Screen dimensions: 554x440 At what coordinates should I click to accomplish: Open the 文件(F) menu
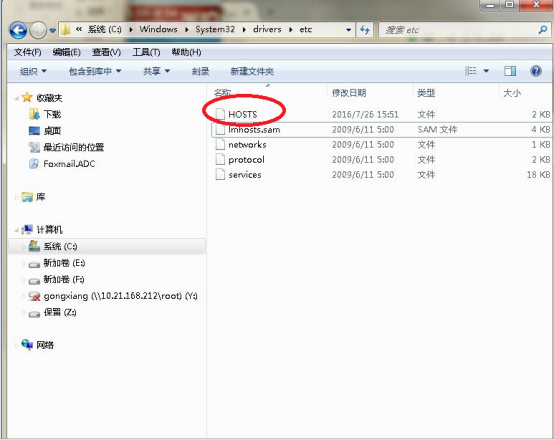28,52
